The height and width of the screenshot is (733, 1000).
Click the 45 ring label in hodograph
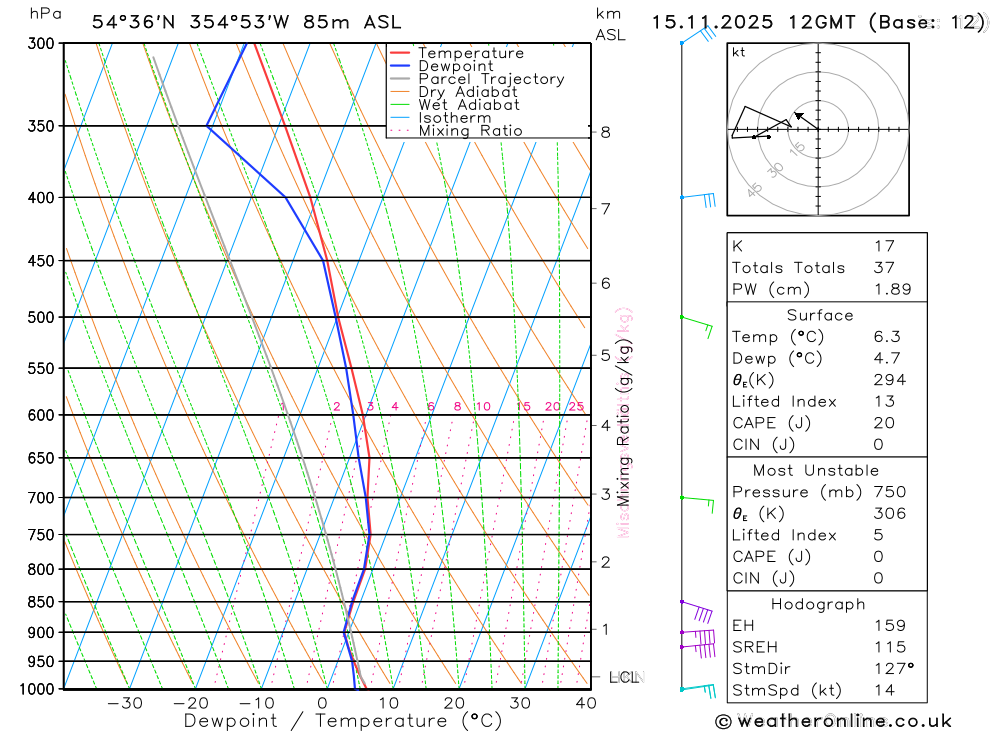755,189
